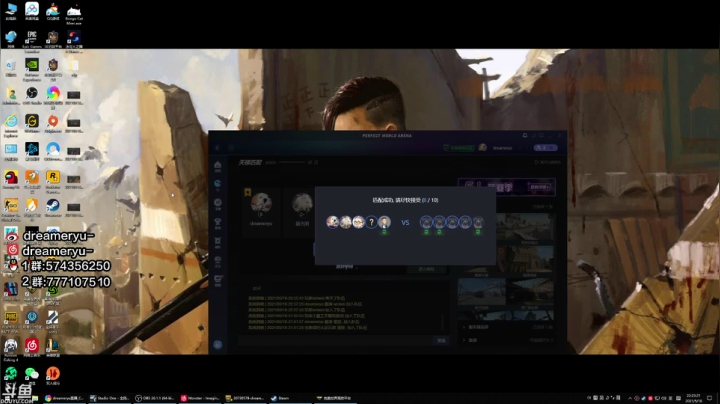Image resolution: width=720 pixels, height=404 pixels.
Task: Select the suited-man player avatar in match dialog
Action: pyautogui.click(x=384, y=222)
